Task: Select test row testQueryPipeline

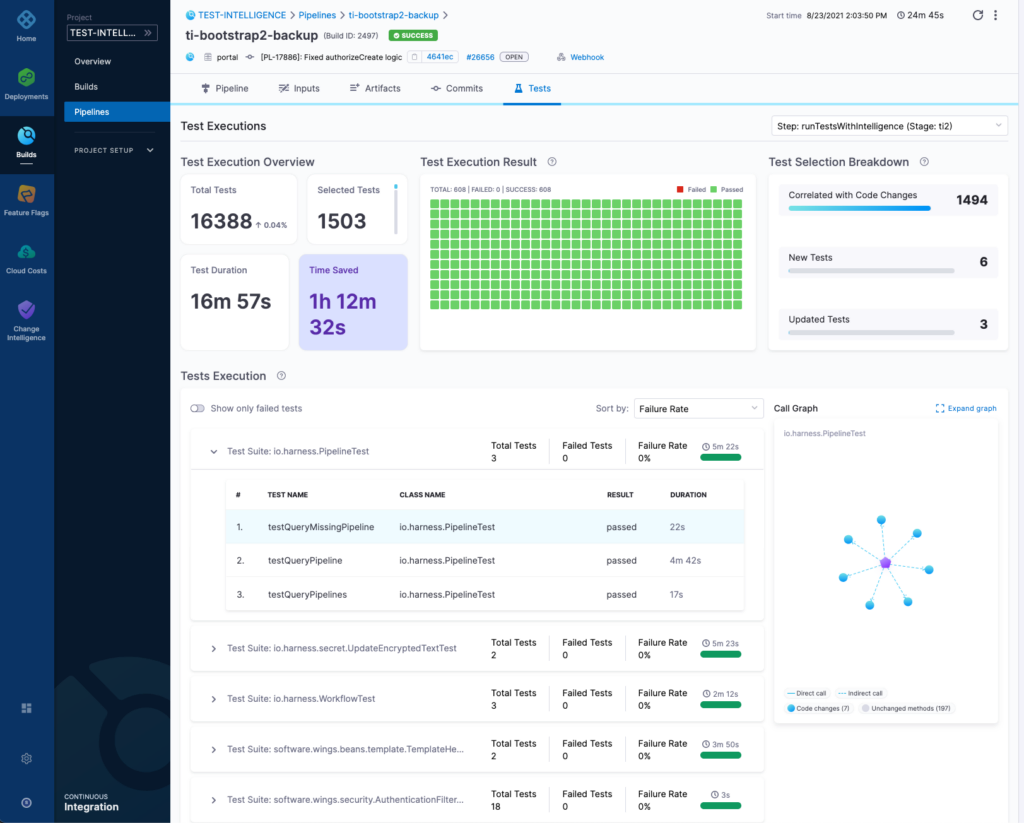Action: [x=485, y=560]
